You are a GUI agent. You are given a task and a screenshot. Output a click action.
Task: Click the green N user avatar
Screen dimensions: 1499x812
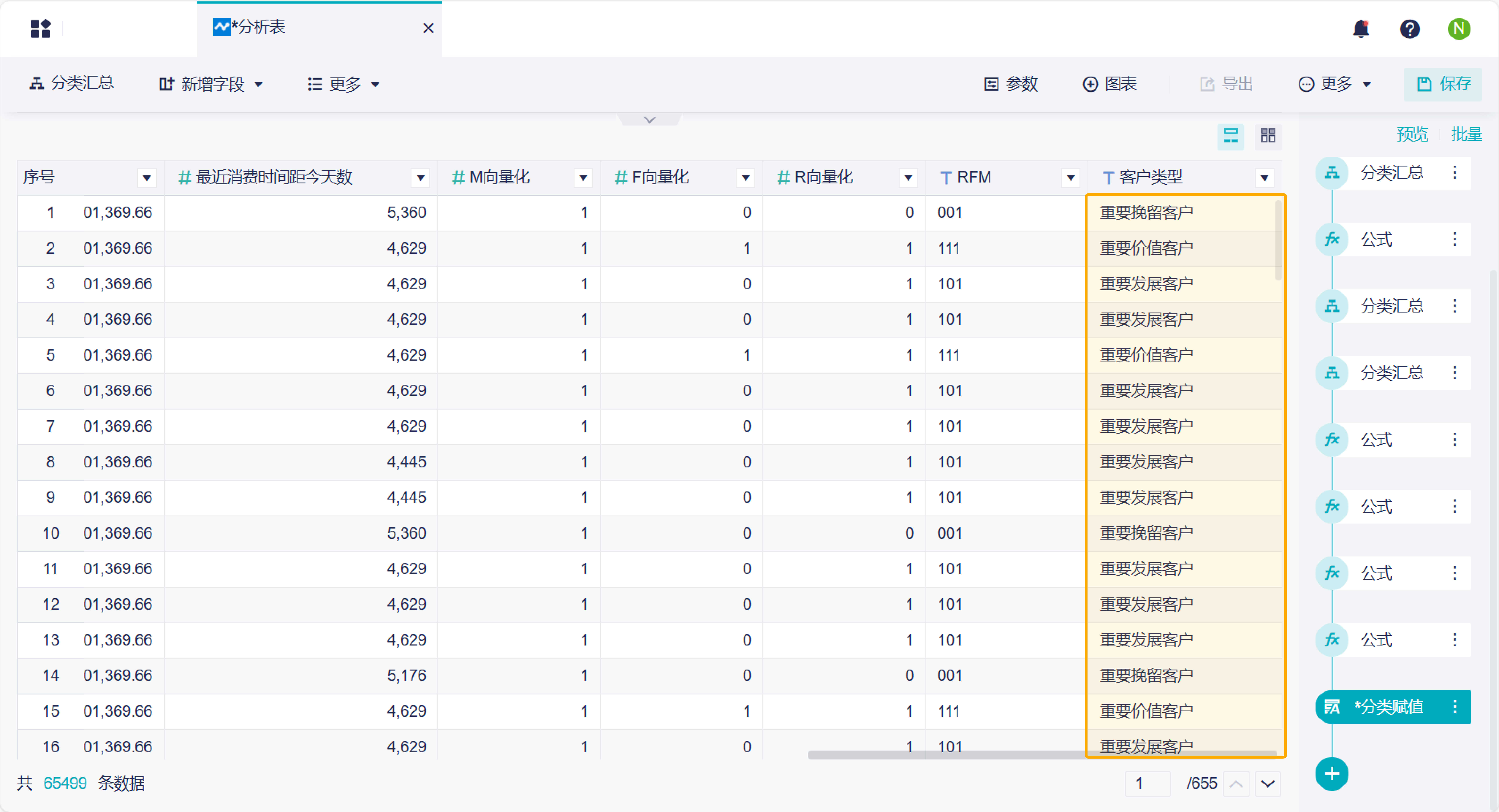pyautogui.click(x=1459, y=28)
